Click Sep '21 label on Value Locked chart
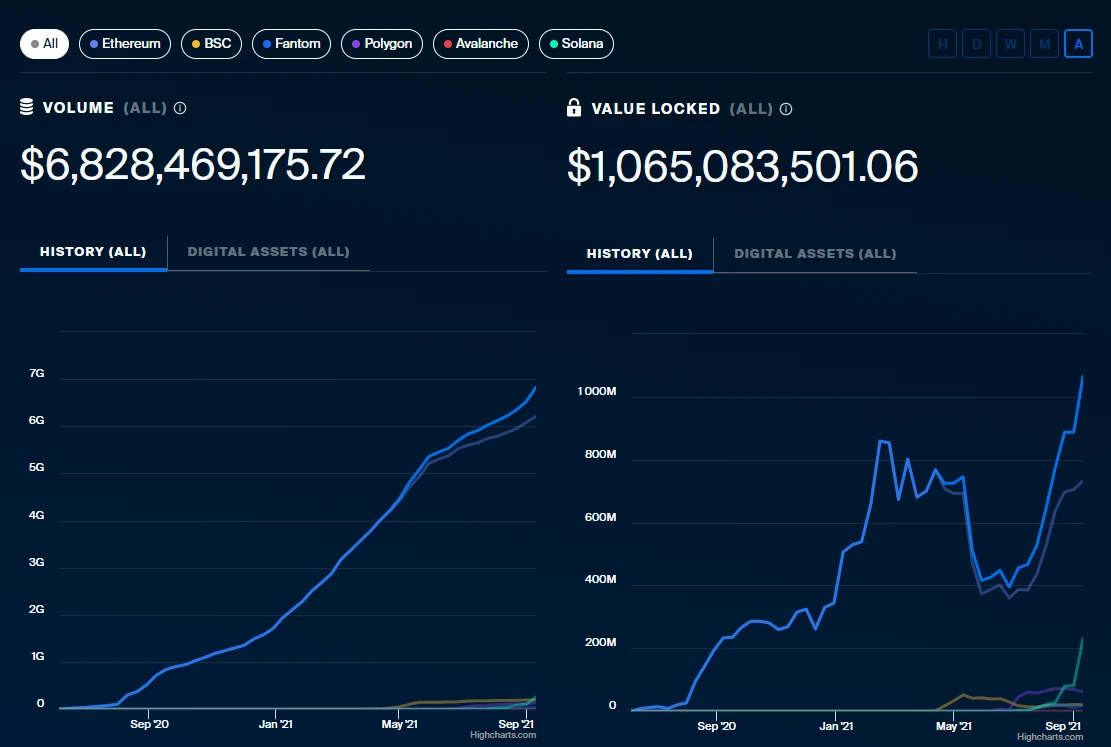 pyautogui.click(x=1063, y=726)
